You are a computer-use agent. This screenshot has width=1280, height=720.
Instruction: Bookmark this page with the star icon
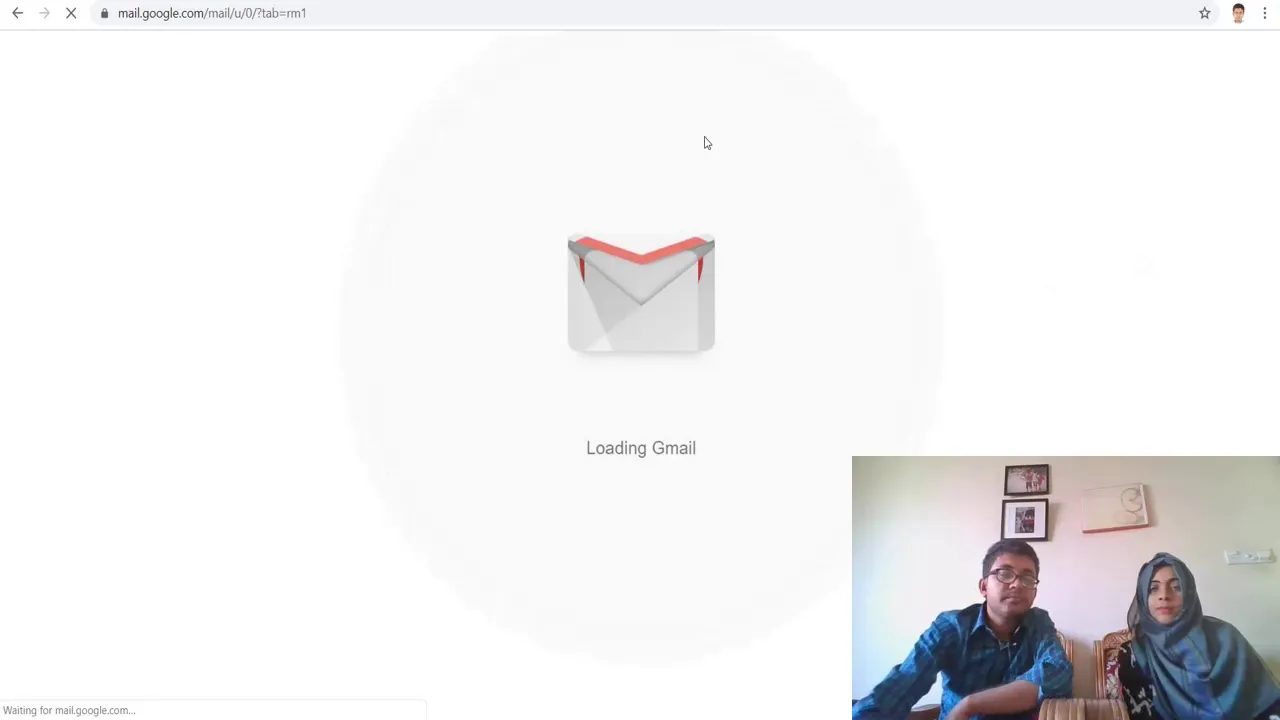click(1205, 13)
